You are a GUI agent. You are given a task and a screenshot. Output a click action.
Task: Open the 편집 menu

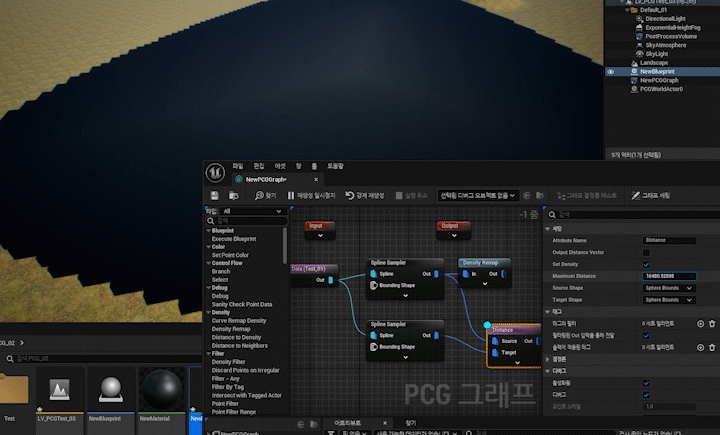(259, 166)
